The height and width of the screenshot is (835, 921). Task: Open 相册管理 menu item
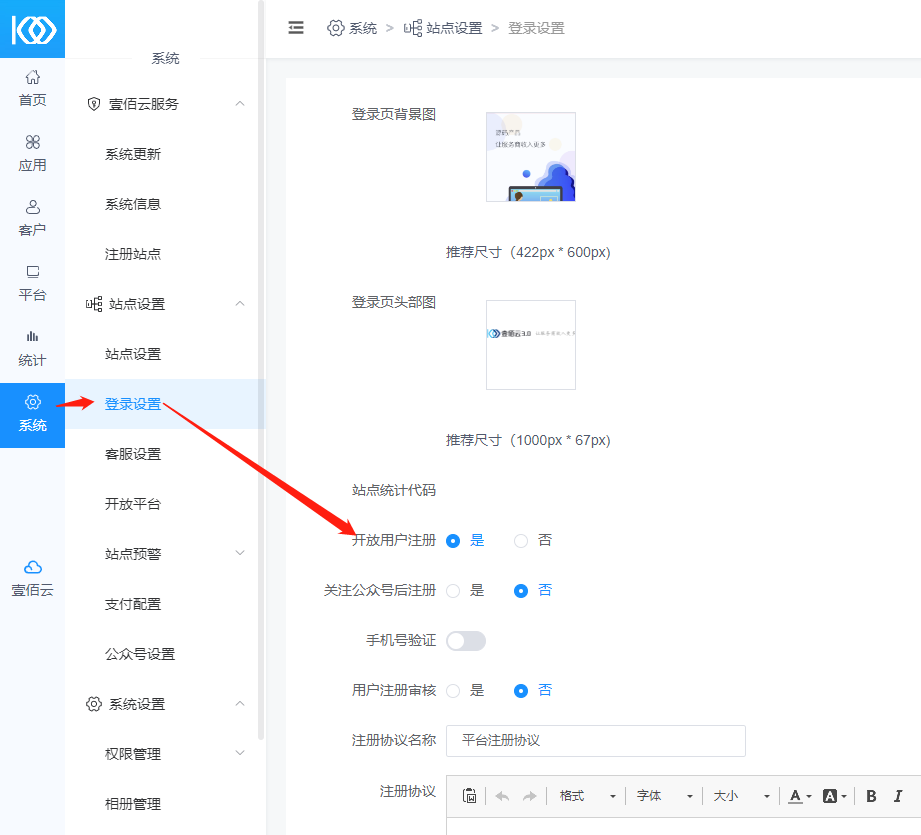click(133, 804)
